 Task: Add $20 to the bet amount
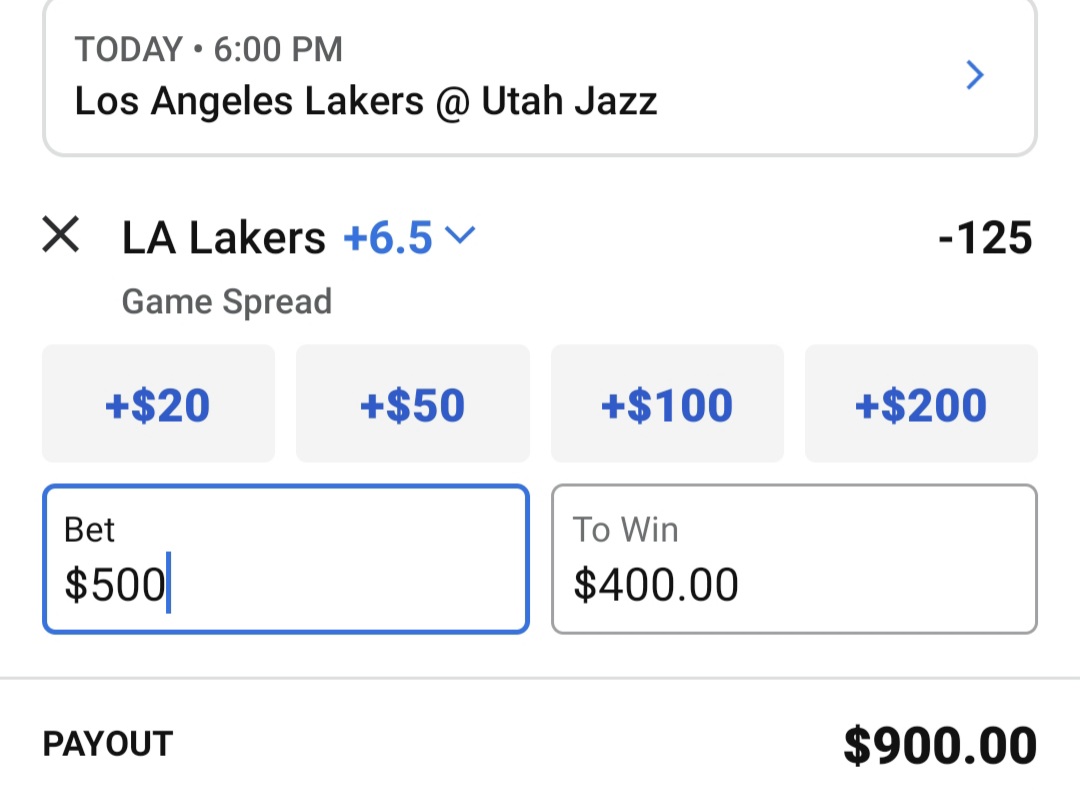click(x=158, y=404)
